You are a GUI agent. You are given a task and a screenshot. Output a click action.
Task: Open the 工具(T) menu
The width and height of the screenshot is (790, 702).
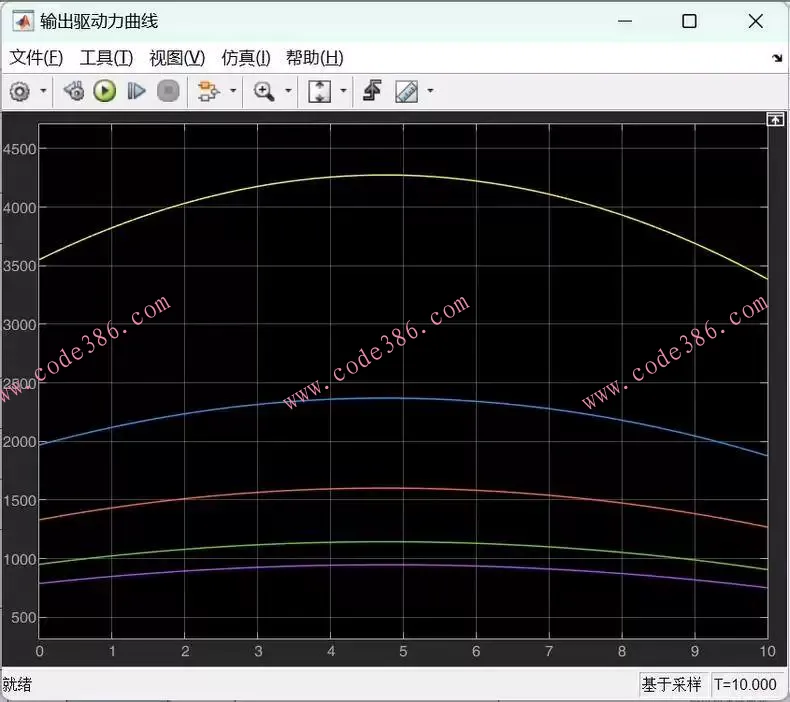click(106, 58)
